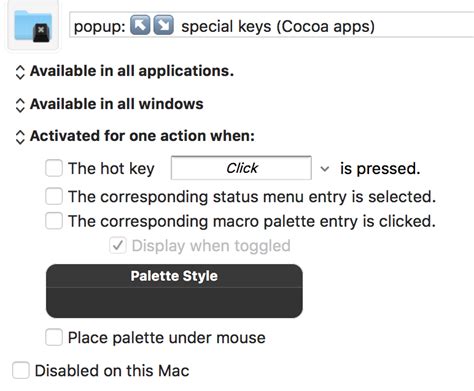Click the macro group folder icon
The image size is (474, 391).
(x=33, y=26)
